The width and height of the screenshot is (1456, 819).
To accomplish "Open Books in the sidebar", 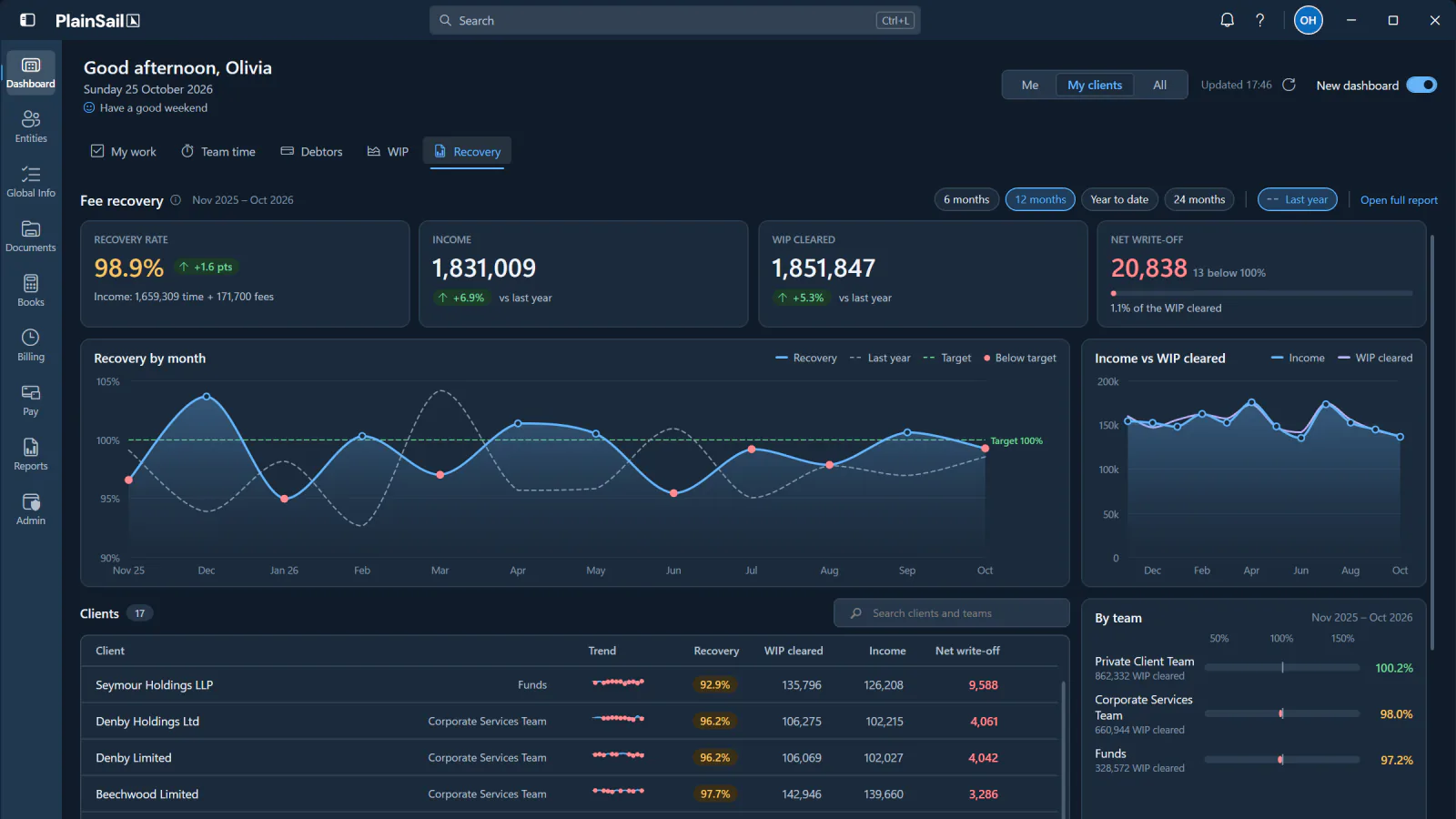I will pyautogui.click(x=31, y=290).
